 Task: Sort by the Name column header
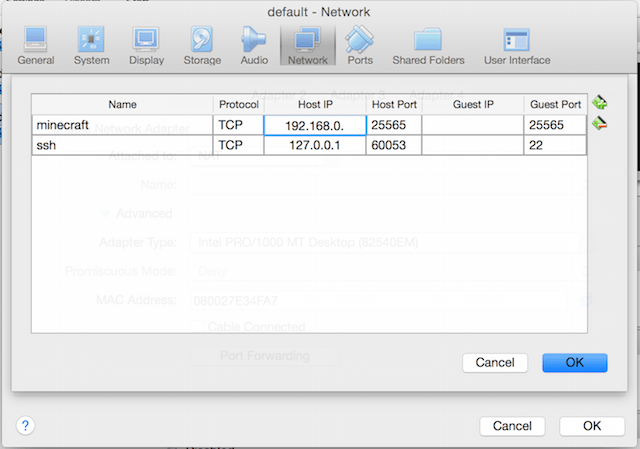click(122, 104)
